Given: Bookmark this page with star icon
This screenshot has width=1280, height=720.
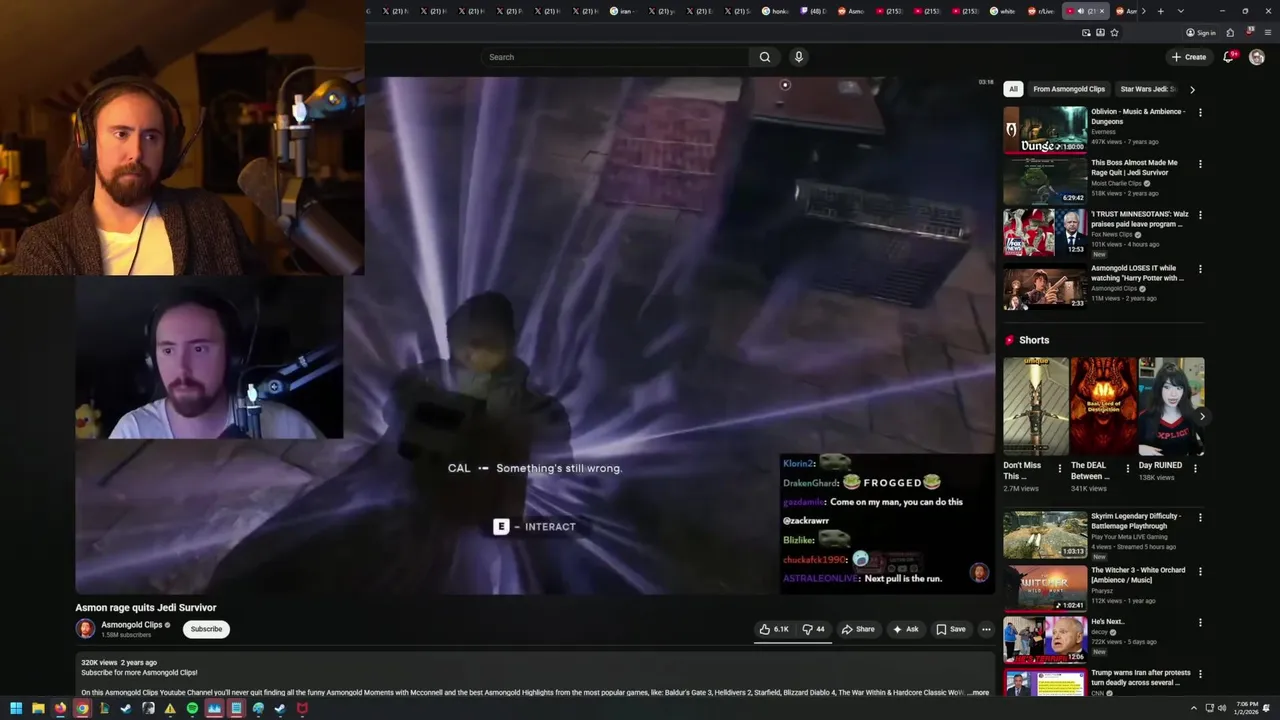Looking at the screenshot, I should pyautogui.click(x=1114, y=32).
